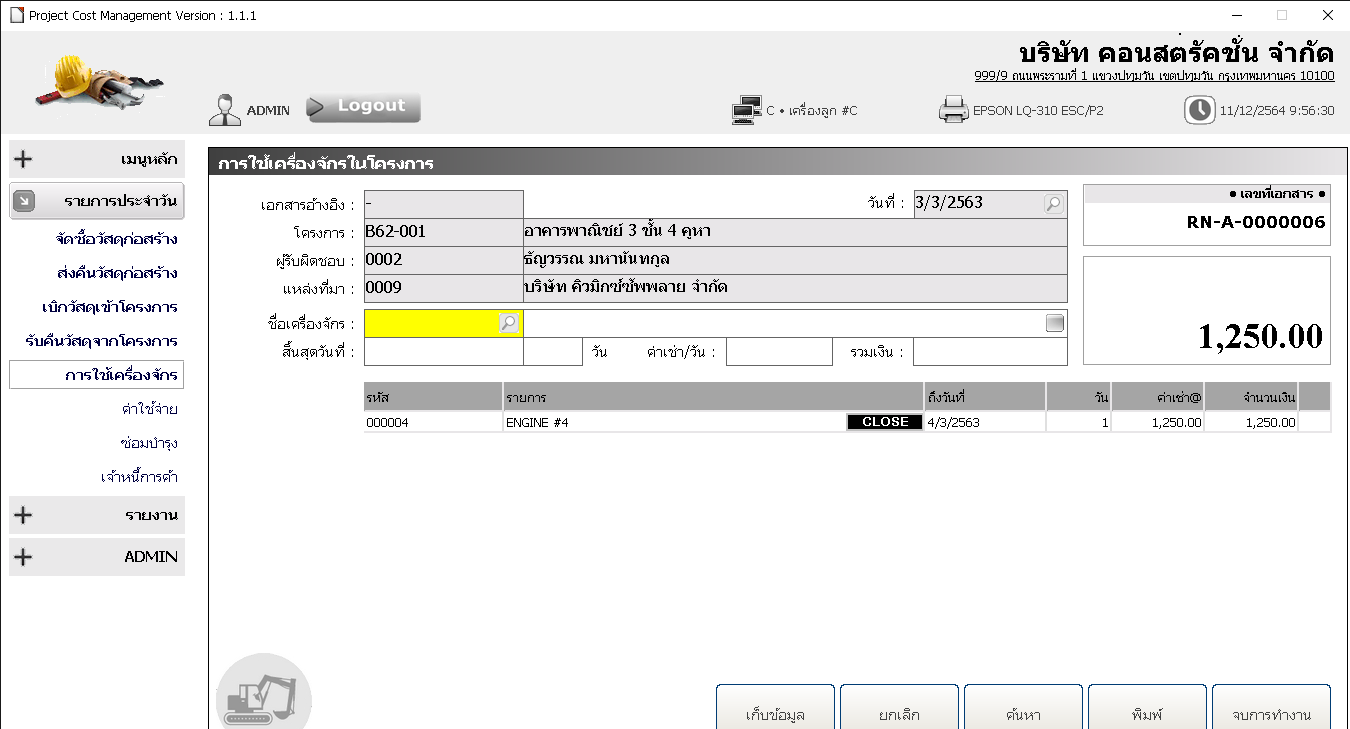Screen dimensions: 1350x729
Task: Click the เก็บข้อมูล save button
Action: (x=775, y=714)
